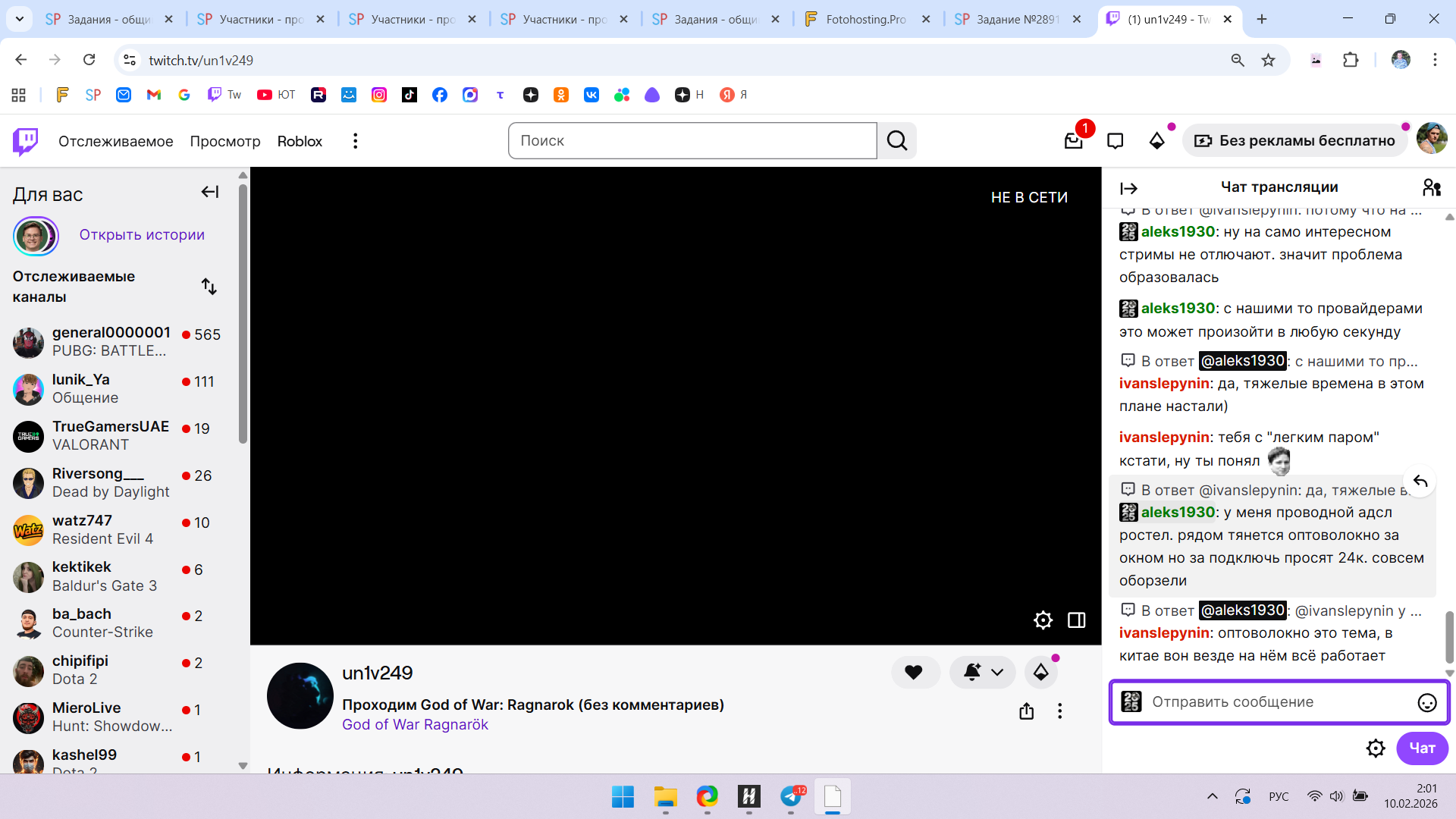Collapse the stream chat panel
This screenshot has height=819, width=1456.
(x=1128, y=189)
